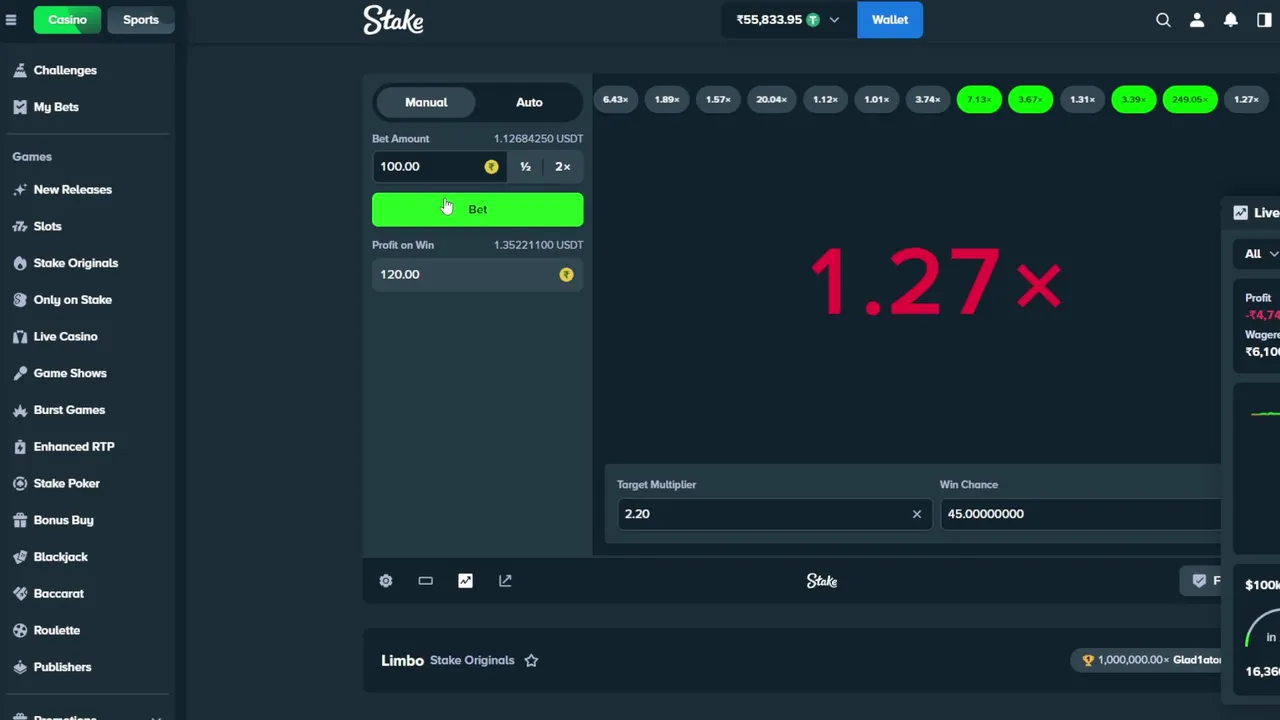Image resolution: width=1280 pixels, height=720 pixels.
Task: Toggle theatre mode icon
Action: point(425,581)
